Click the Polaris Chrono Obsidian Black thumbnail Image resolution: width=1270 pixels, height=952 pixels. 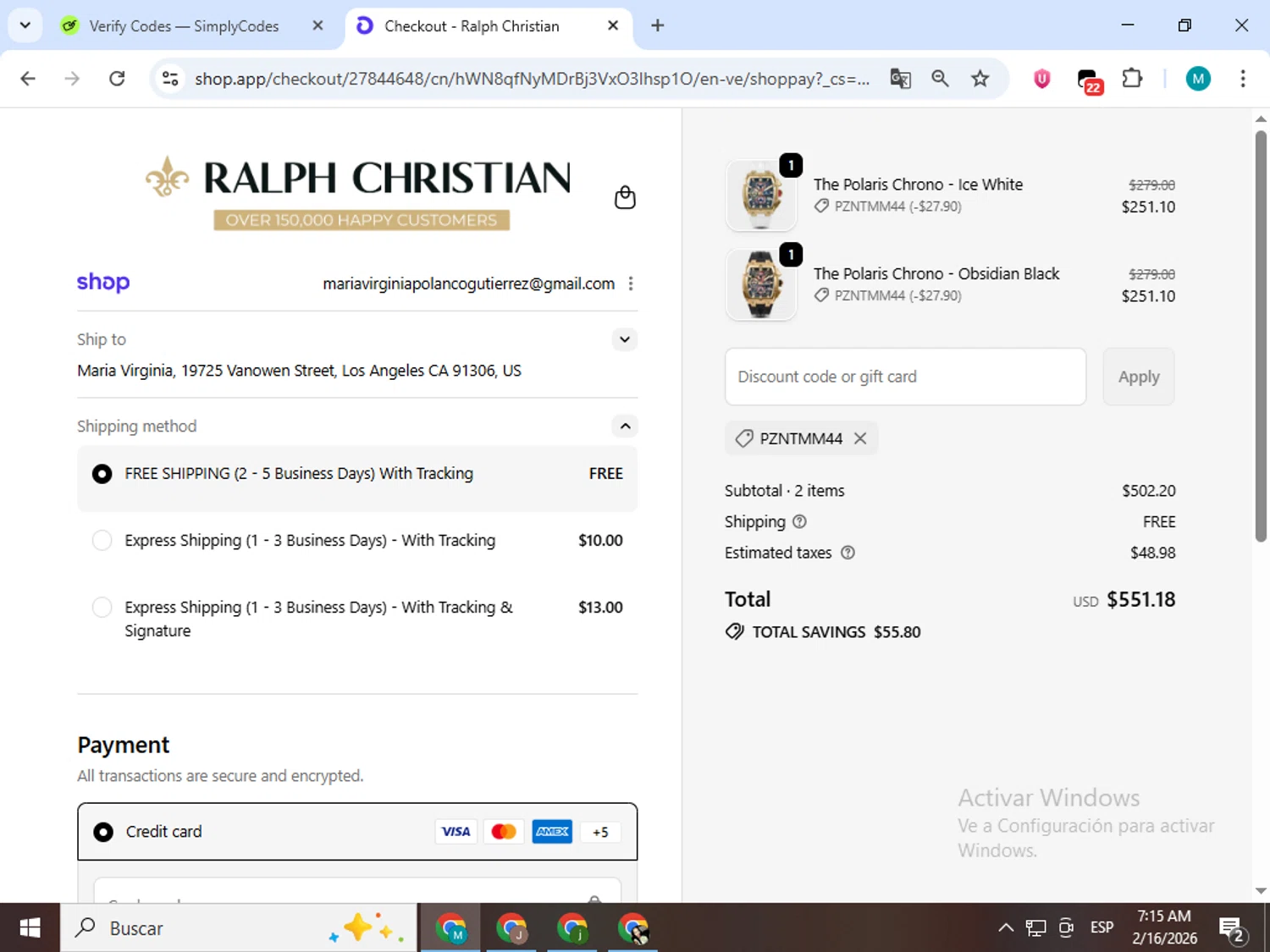coord(761,285)
